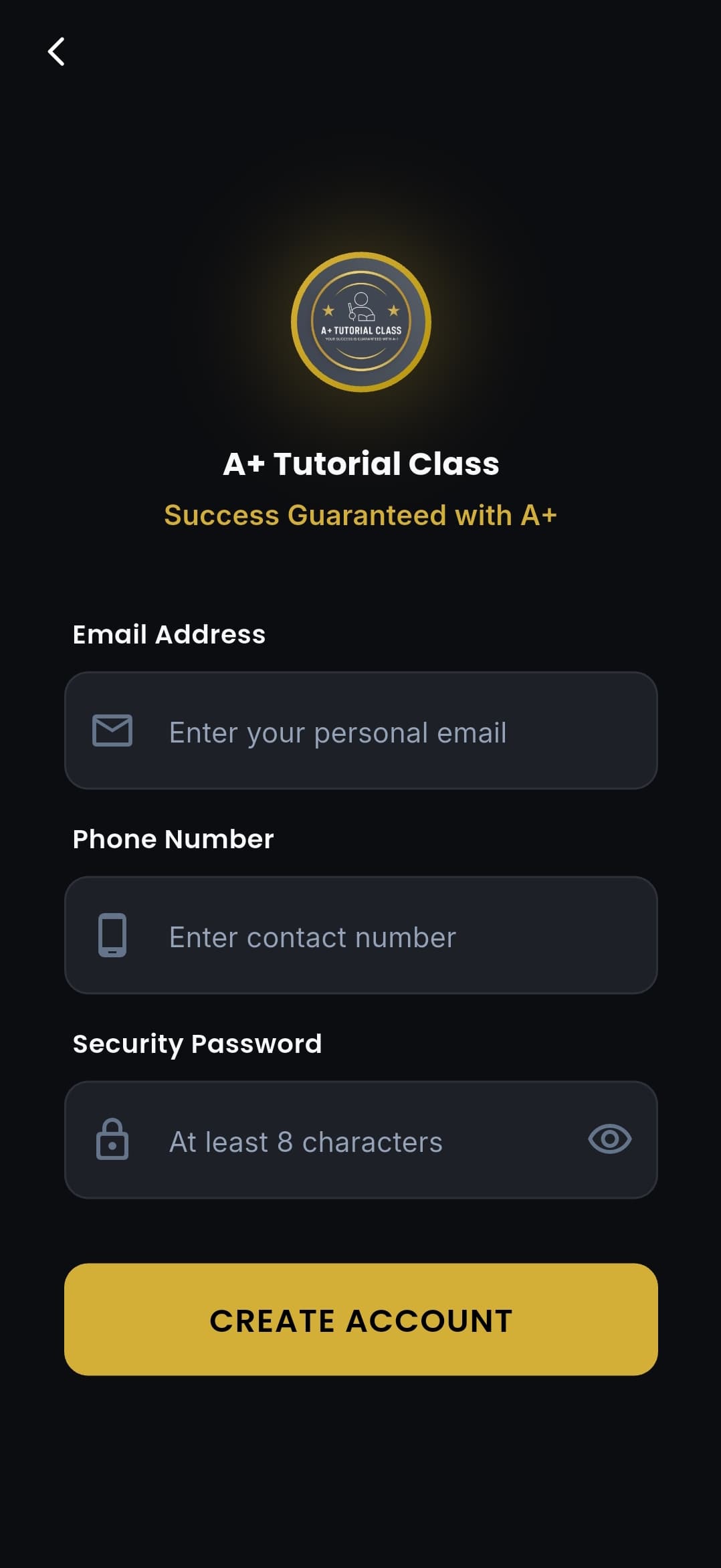Click the envelope icon in email field

coord(112,730)
